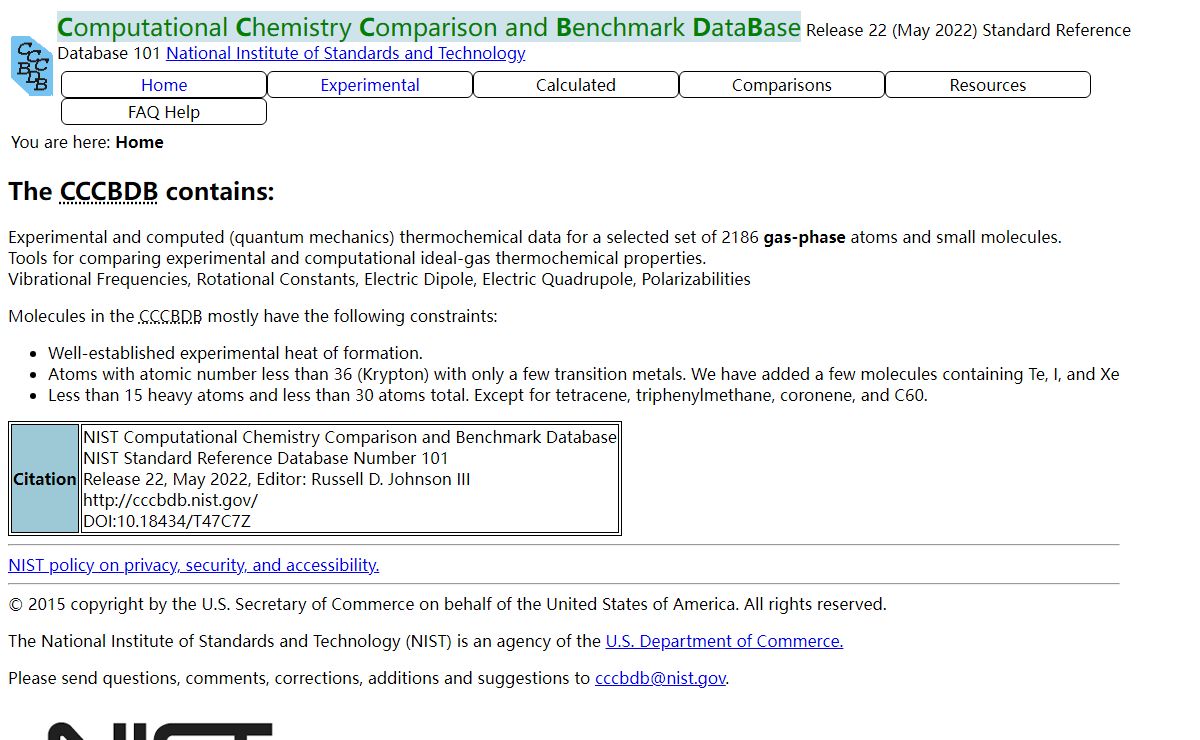Click 'Release 22, May 2022, Editor' citation line
This screenshot has width=1200, height=740.
click(x=277, y=479)
